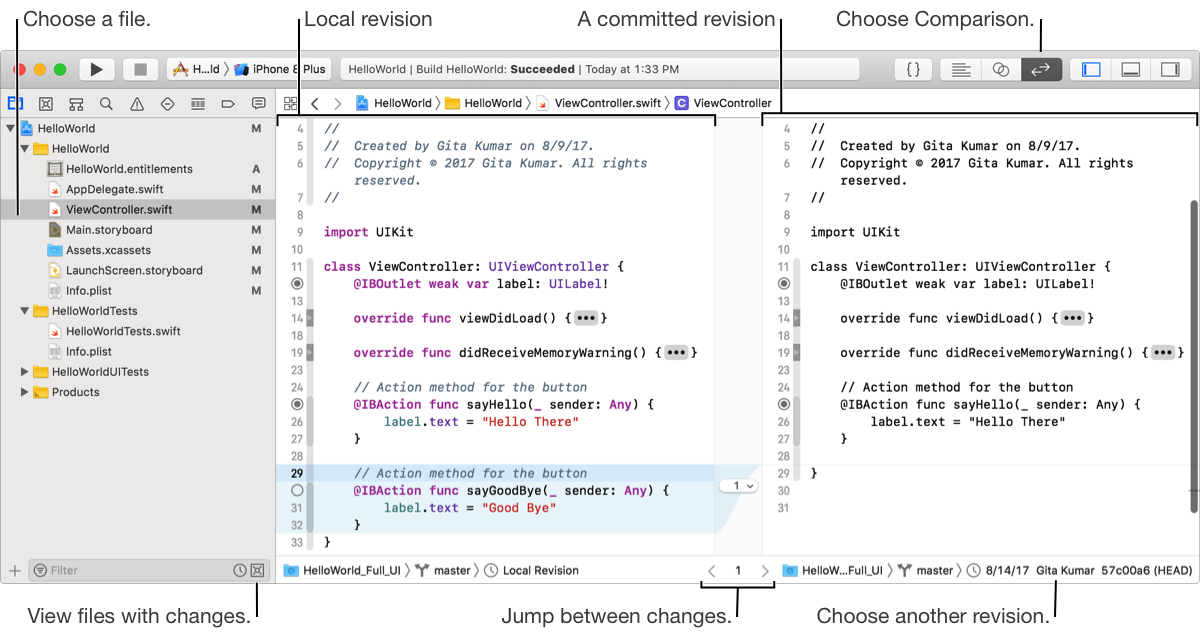Collapse the HelloWorldTests group triangle
Screen dimensions: 1202x634
[25, 311]
